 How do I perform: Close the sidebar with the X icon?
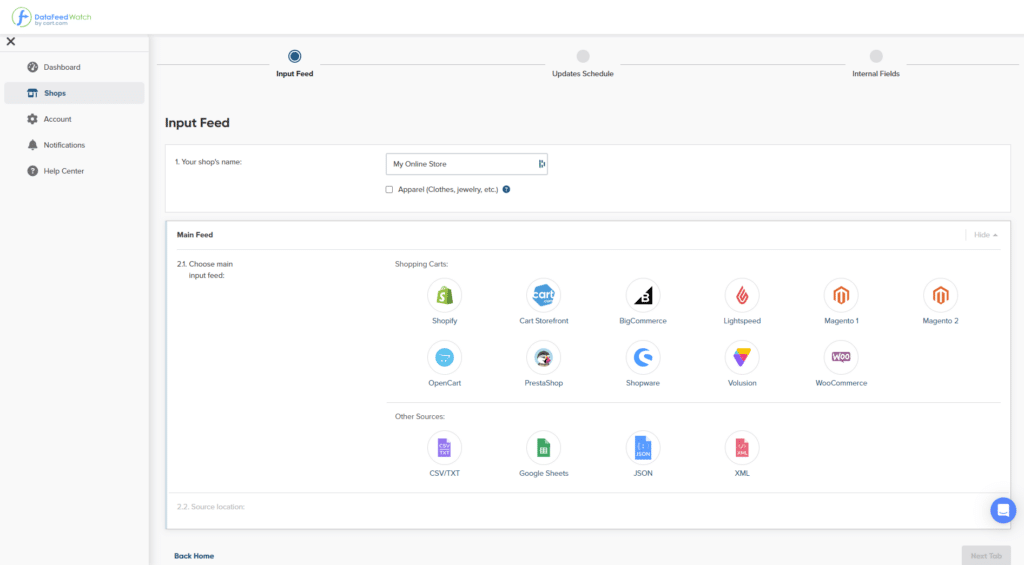11,41
